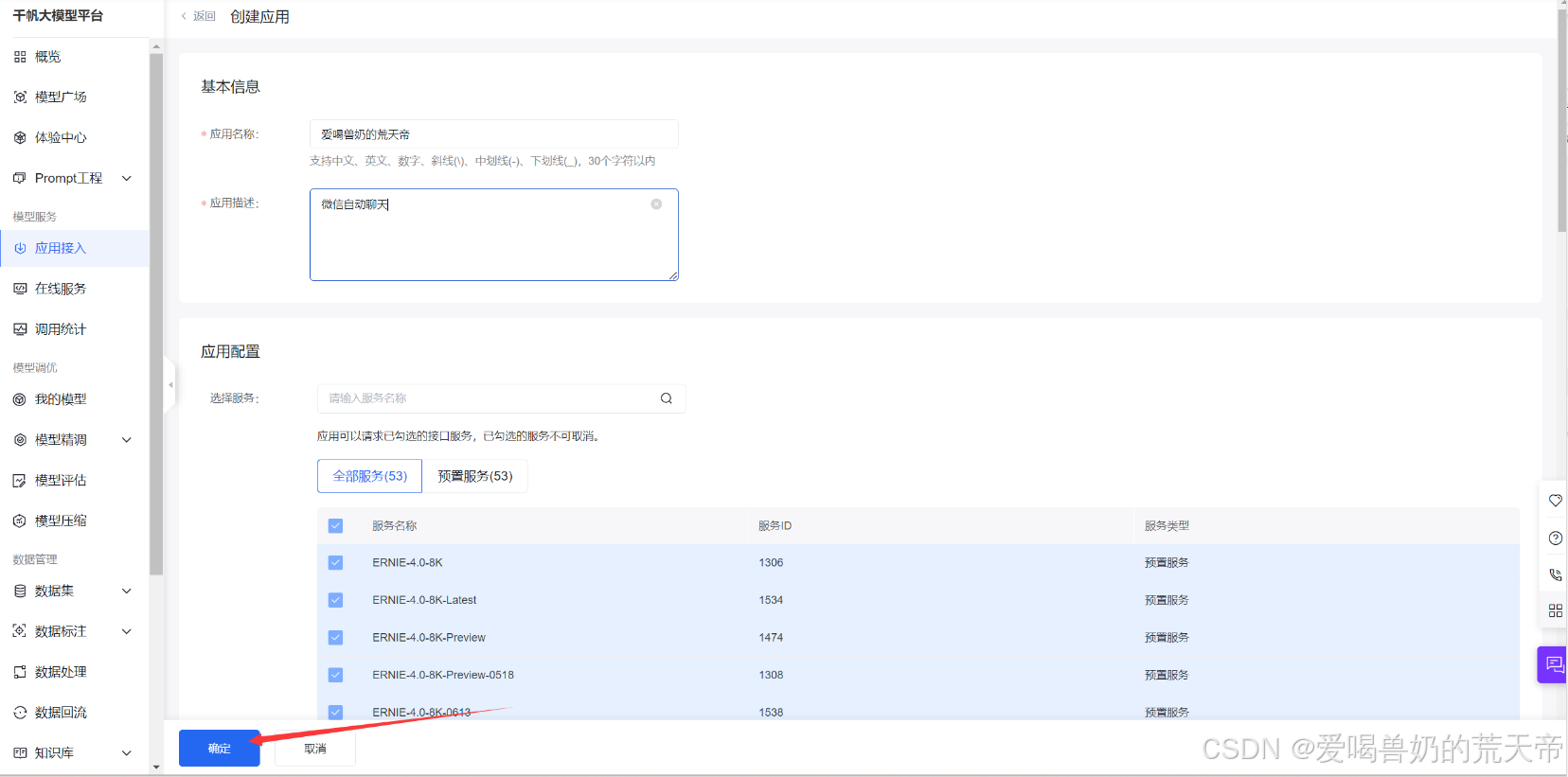The width and height of the screenshot is (1568, 777).
Task: Switch to the 全部服务(53) tab
Action: click(x=369, y=476)
